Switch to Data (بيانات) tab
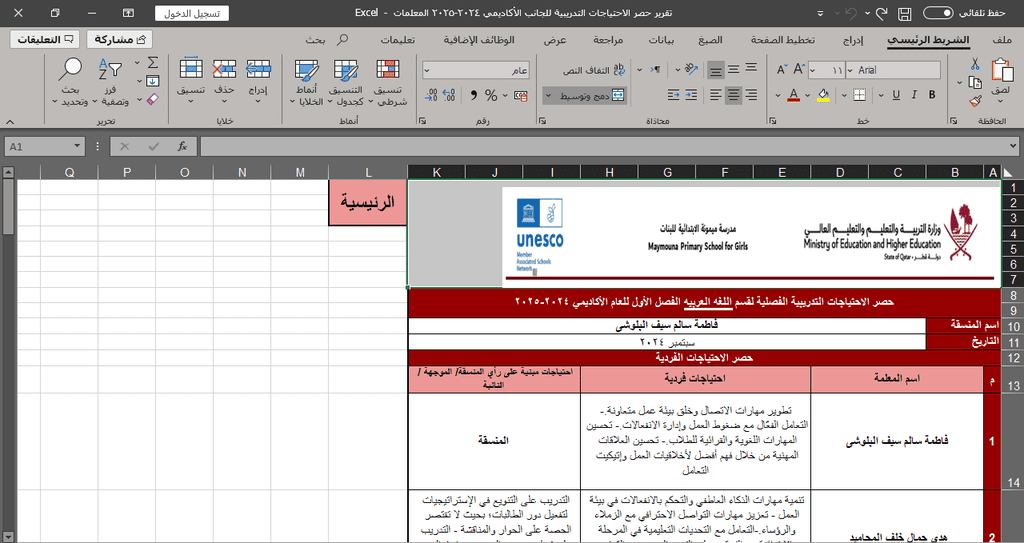This screenshot has width=1024, height=543. [x=661, y=40]
